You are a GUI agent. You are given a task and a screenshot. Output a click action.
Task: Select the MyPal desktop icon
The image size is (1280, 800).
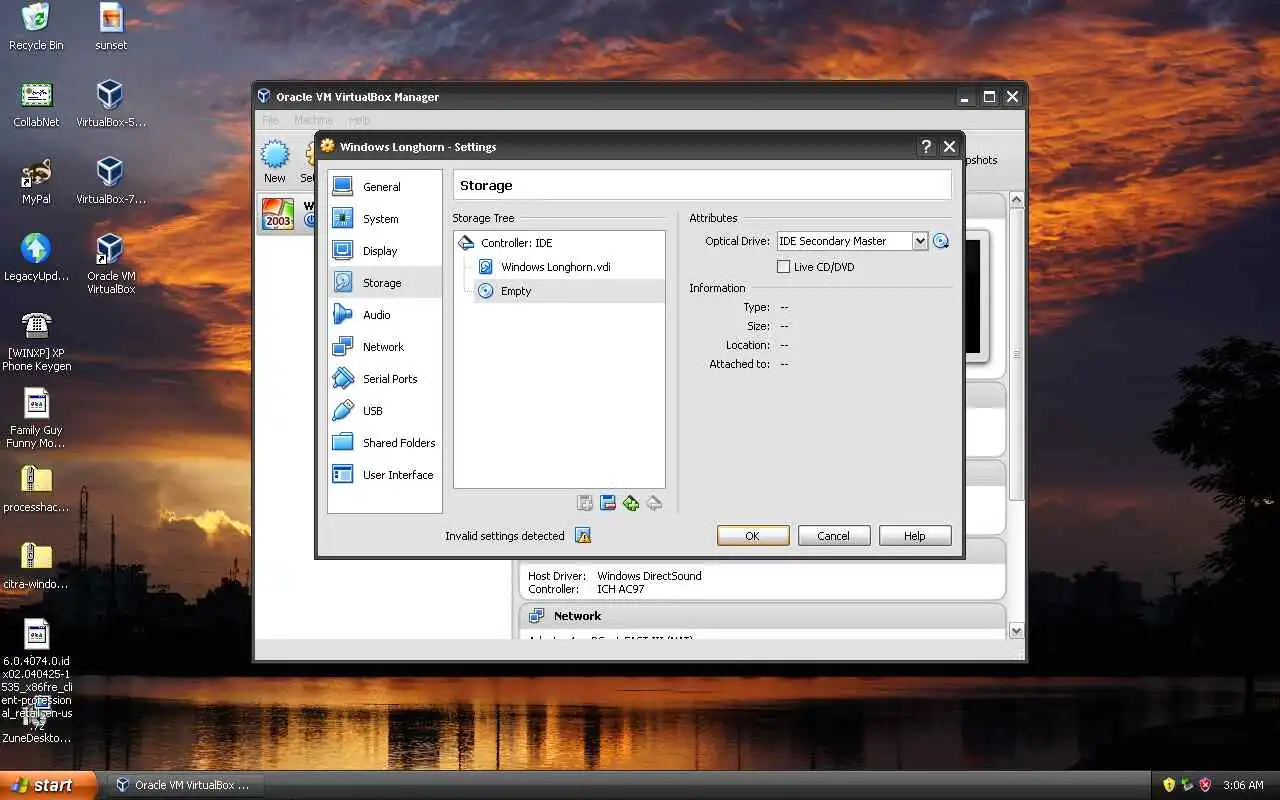pyautogui.click(x=36, y=181)
